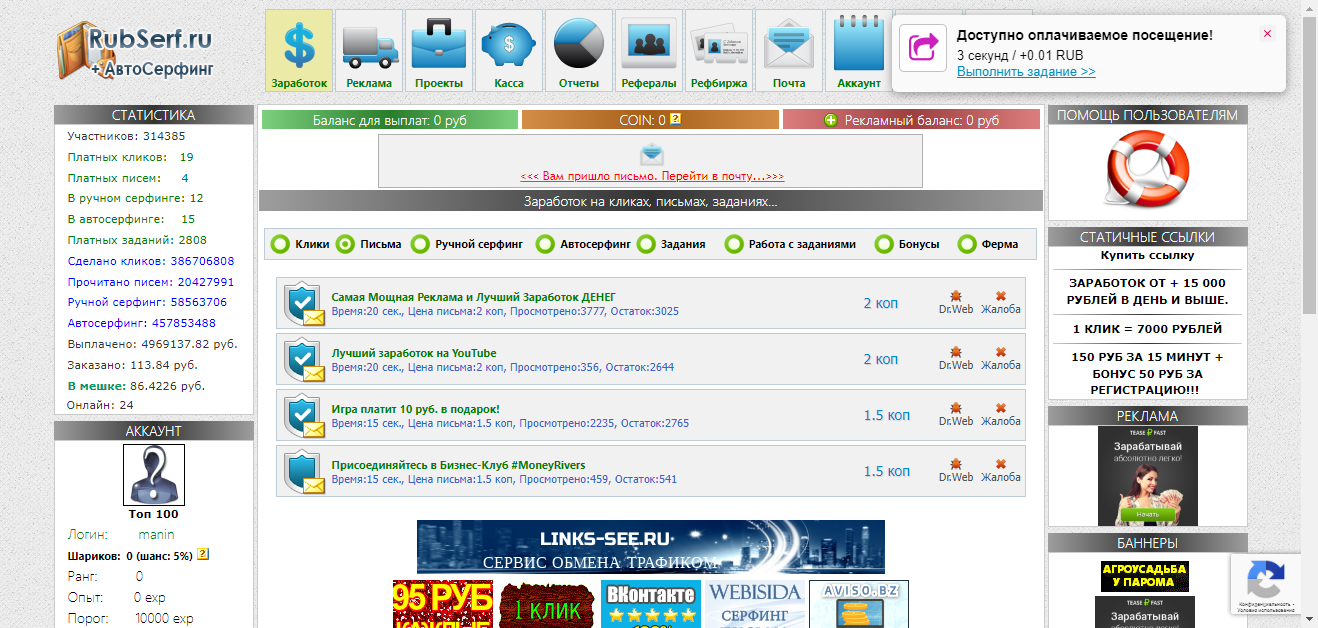Open static link 150 руб за 15 минут
This screenshot has width=1318, height=628.
click(x=1147, y=372)
